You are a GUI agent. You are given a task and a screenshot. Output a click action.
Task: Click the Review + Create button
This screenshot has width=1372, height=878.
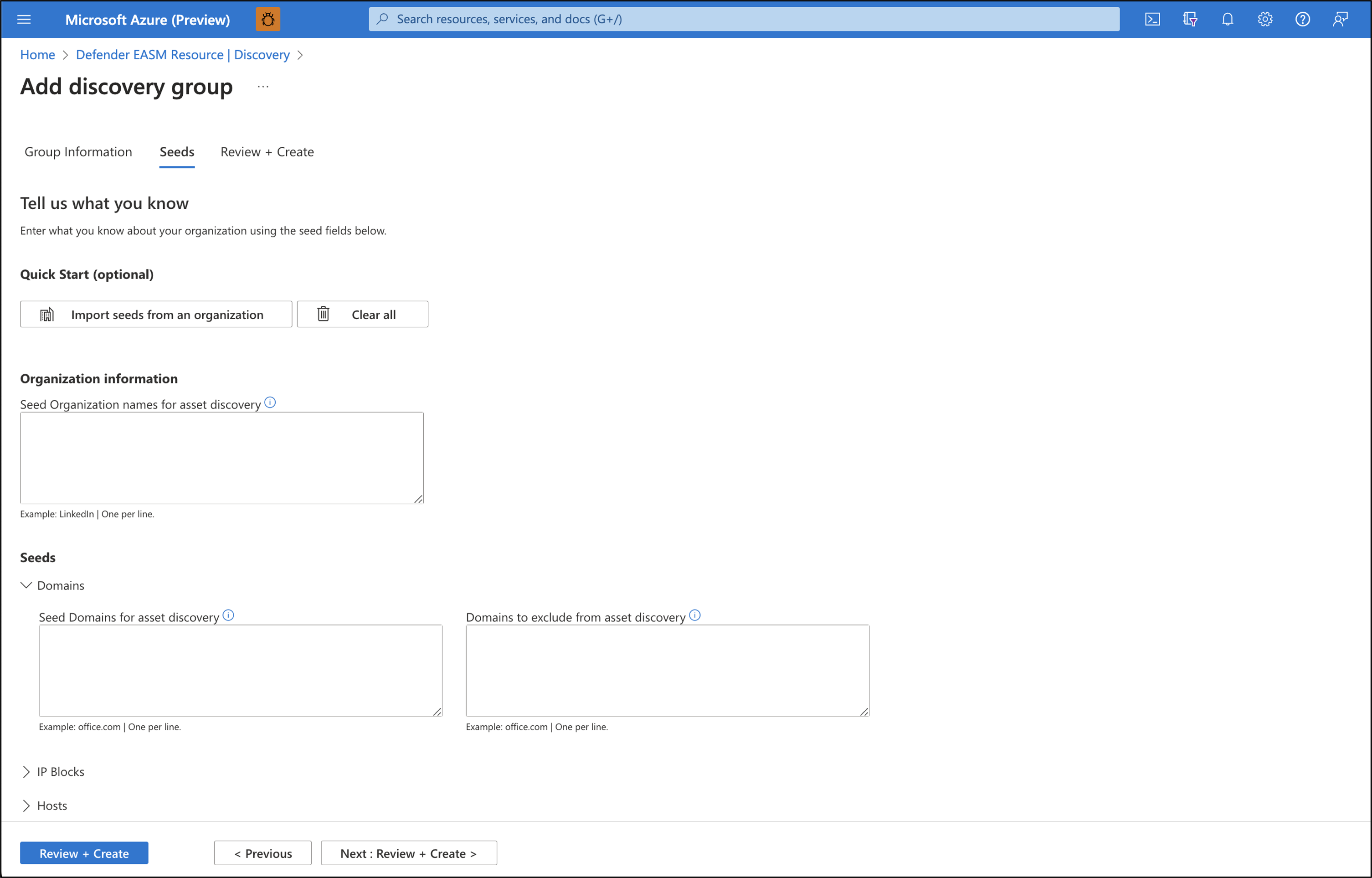84,853
